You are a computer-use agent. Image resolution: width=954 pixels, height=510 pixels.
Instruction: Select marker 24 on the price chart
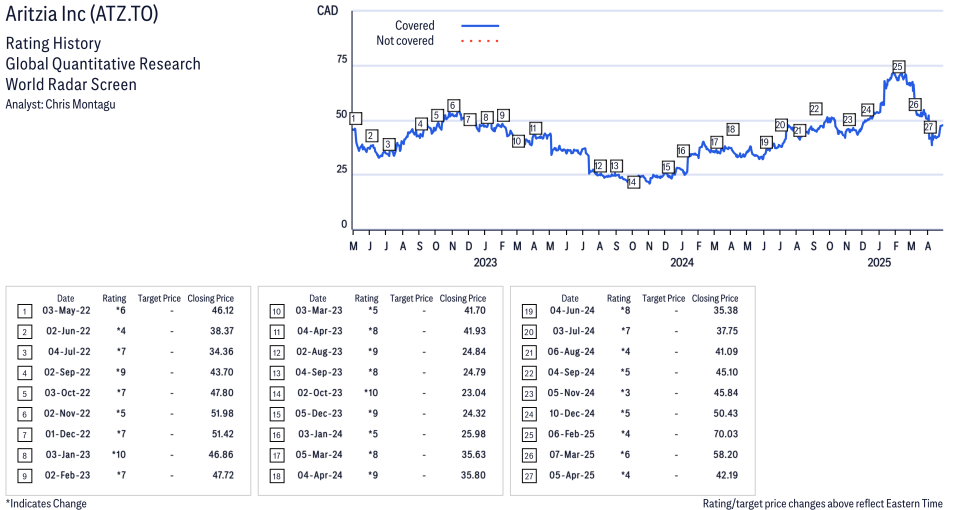pos(866,110)
